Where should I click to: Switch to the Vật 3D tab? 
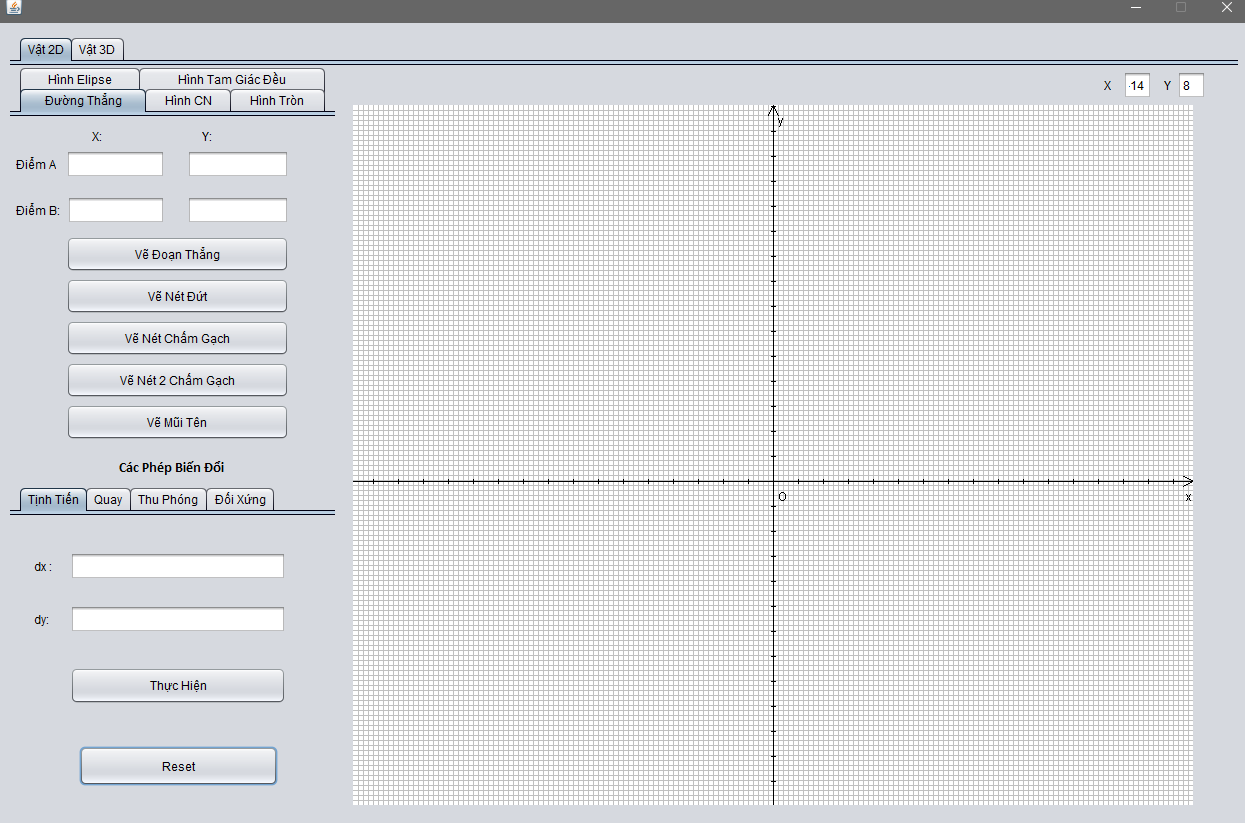97,49
